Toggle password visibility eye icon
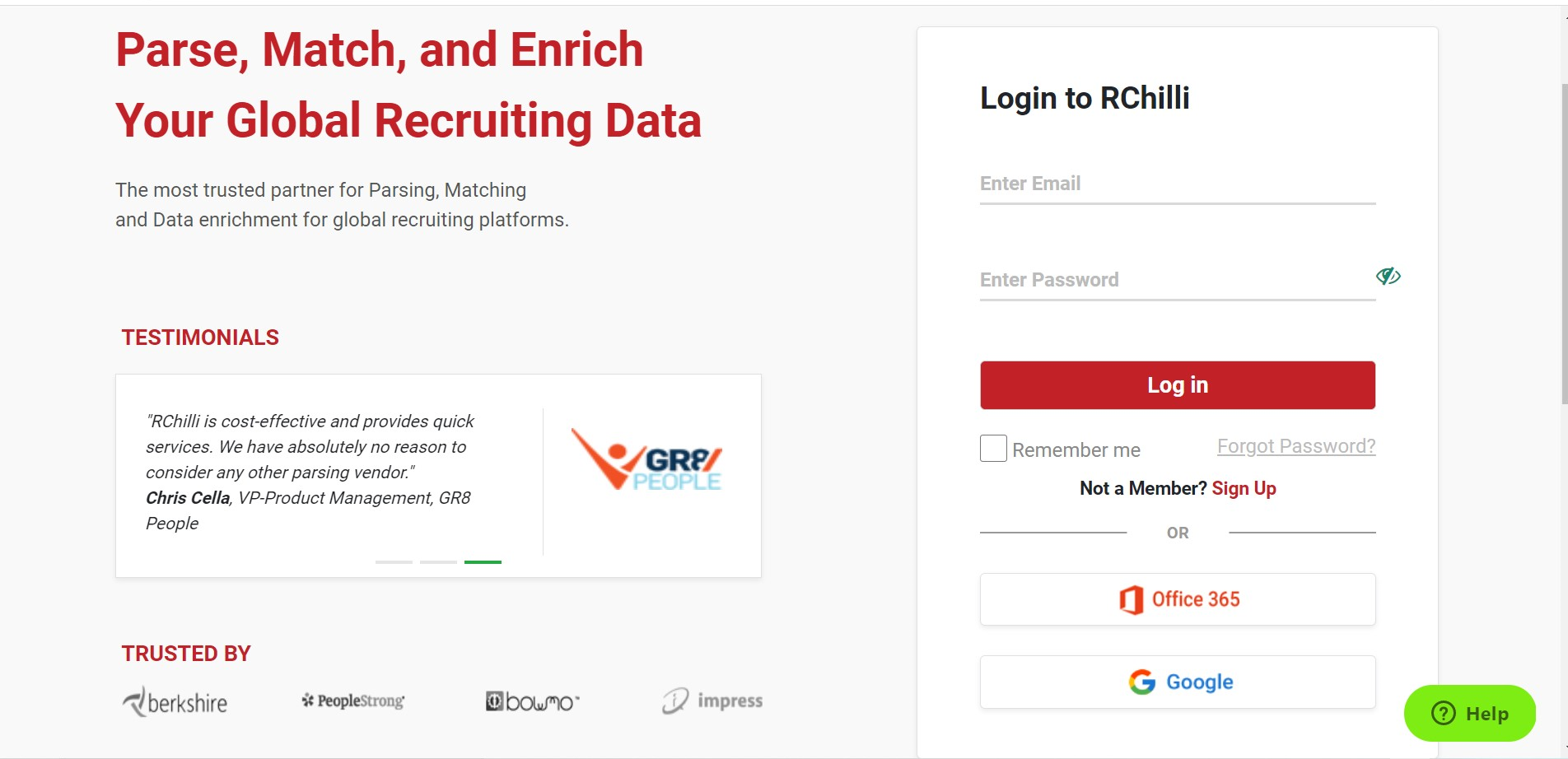This screenshot has height=759, width=1568. click(x=1388, y=276)
